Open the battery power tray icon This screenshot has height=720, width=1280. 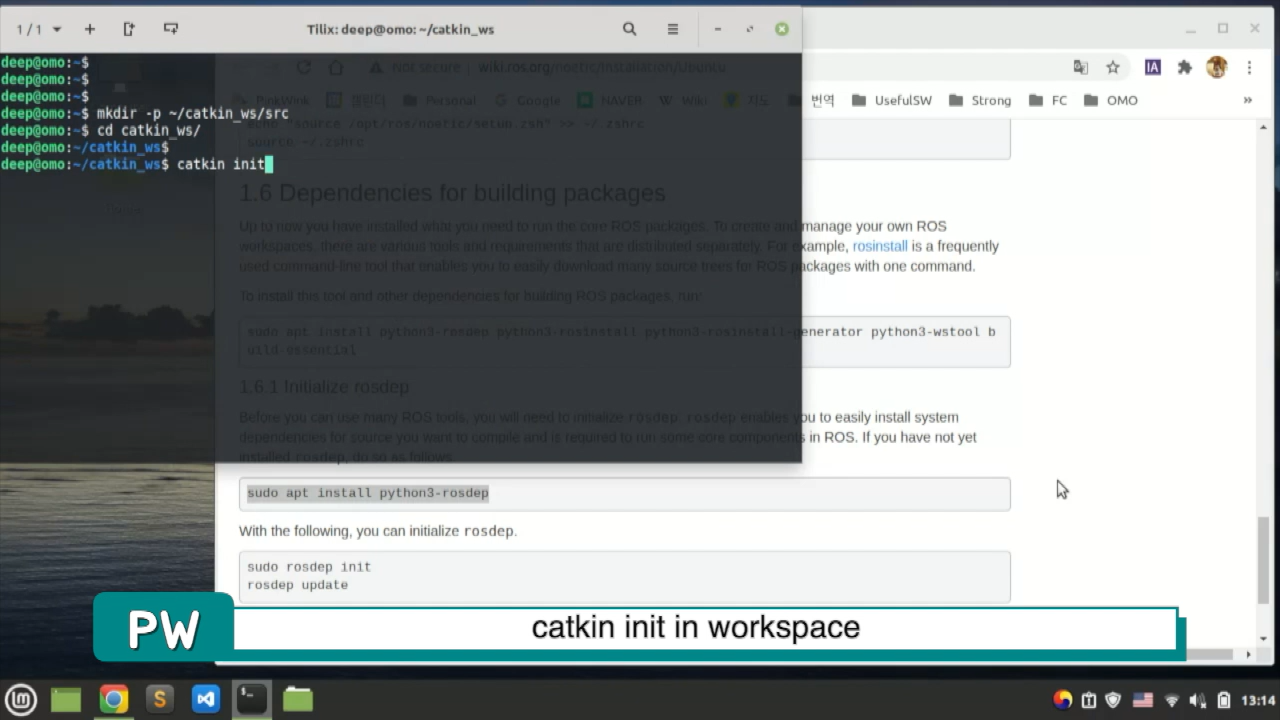click(1223, 700)
